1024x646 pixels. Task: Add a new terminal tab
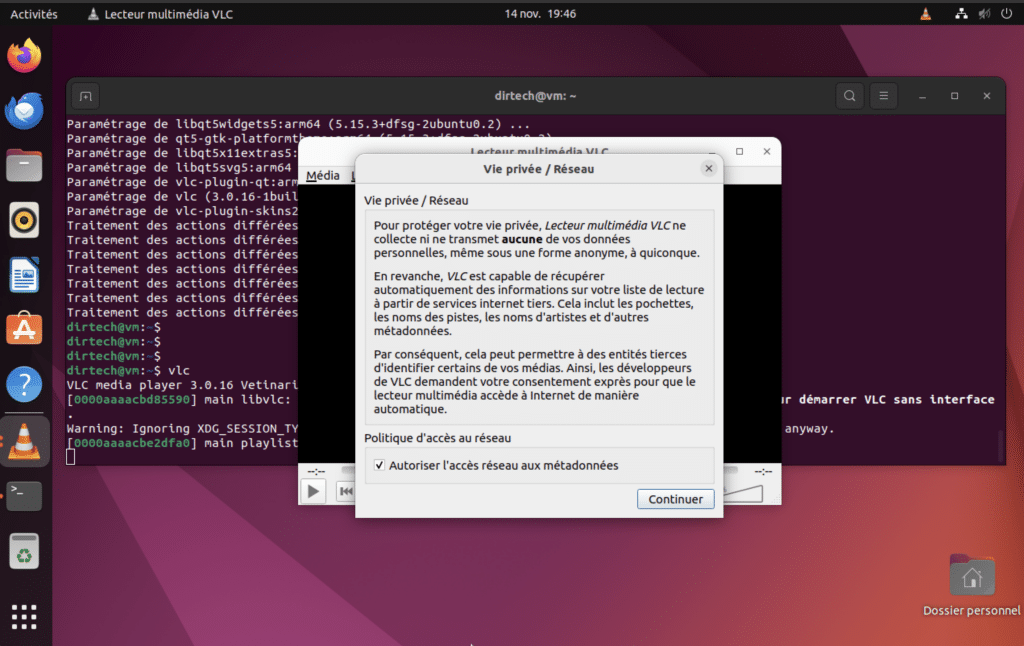tap(86, 97)
